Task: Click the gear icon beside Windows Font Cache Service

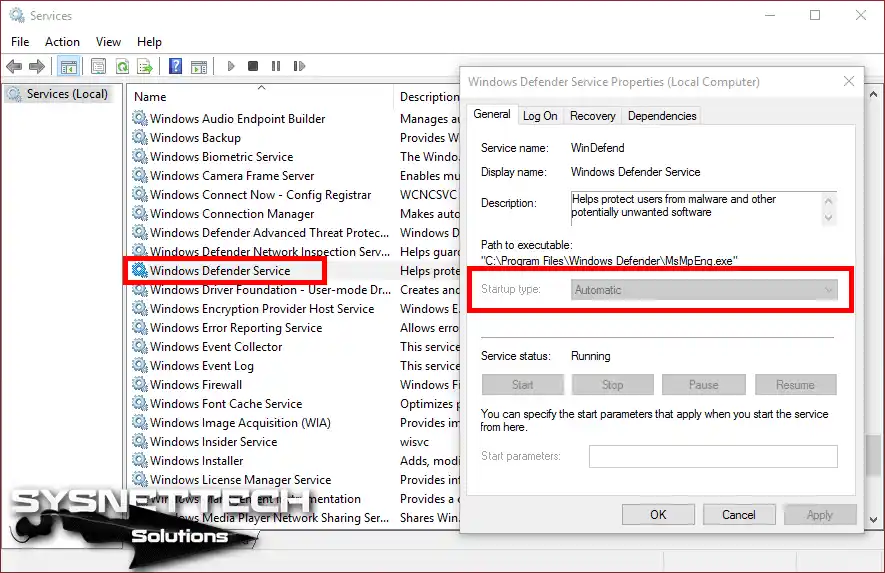Action: click(139, 404)
